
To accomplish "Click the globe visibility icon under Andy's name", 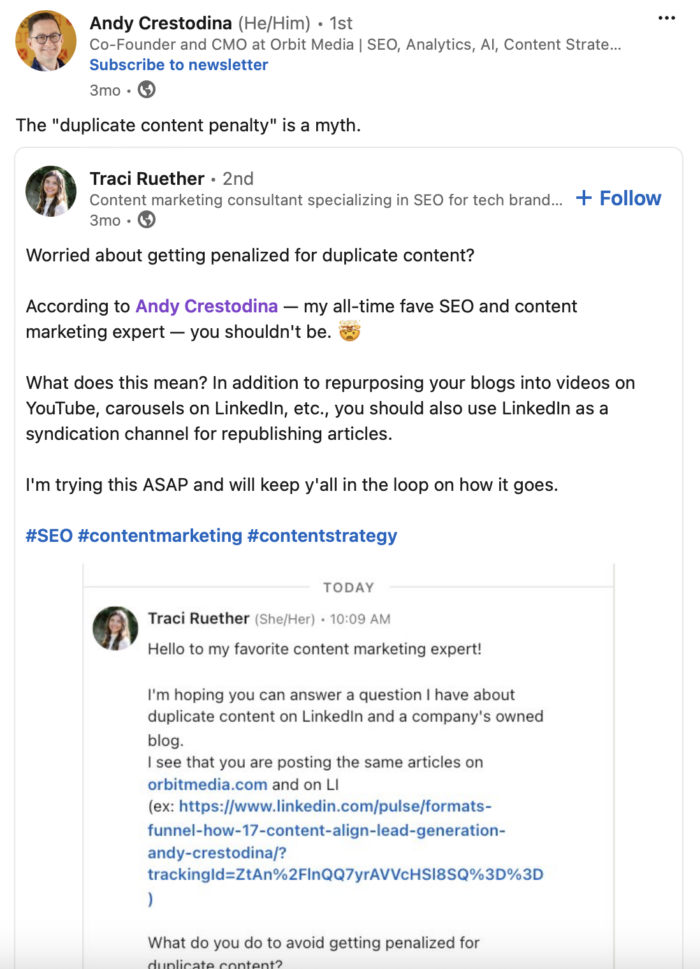I will coord(146,90).
